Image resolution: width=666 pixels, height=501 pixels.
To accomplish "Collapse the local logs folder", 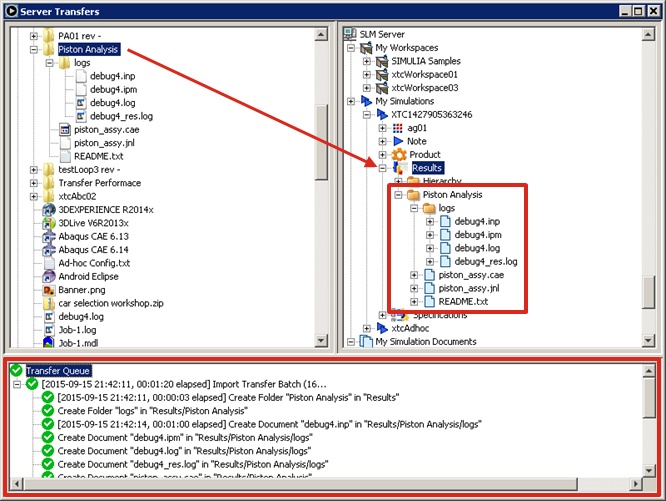I will click(x=49, y=63).
